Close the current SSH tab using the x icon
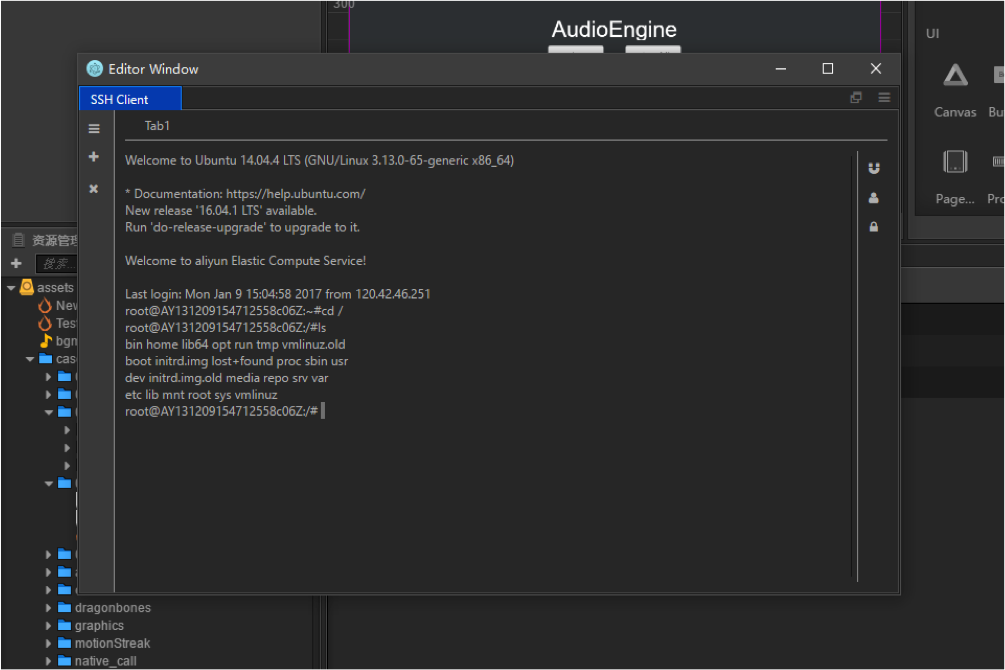The image size is (1005, 670). pos(94,188)
